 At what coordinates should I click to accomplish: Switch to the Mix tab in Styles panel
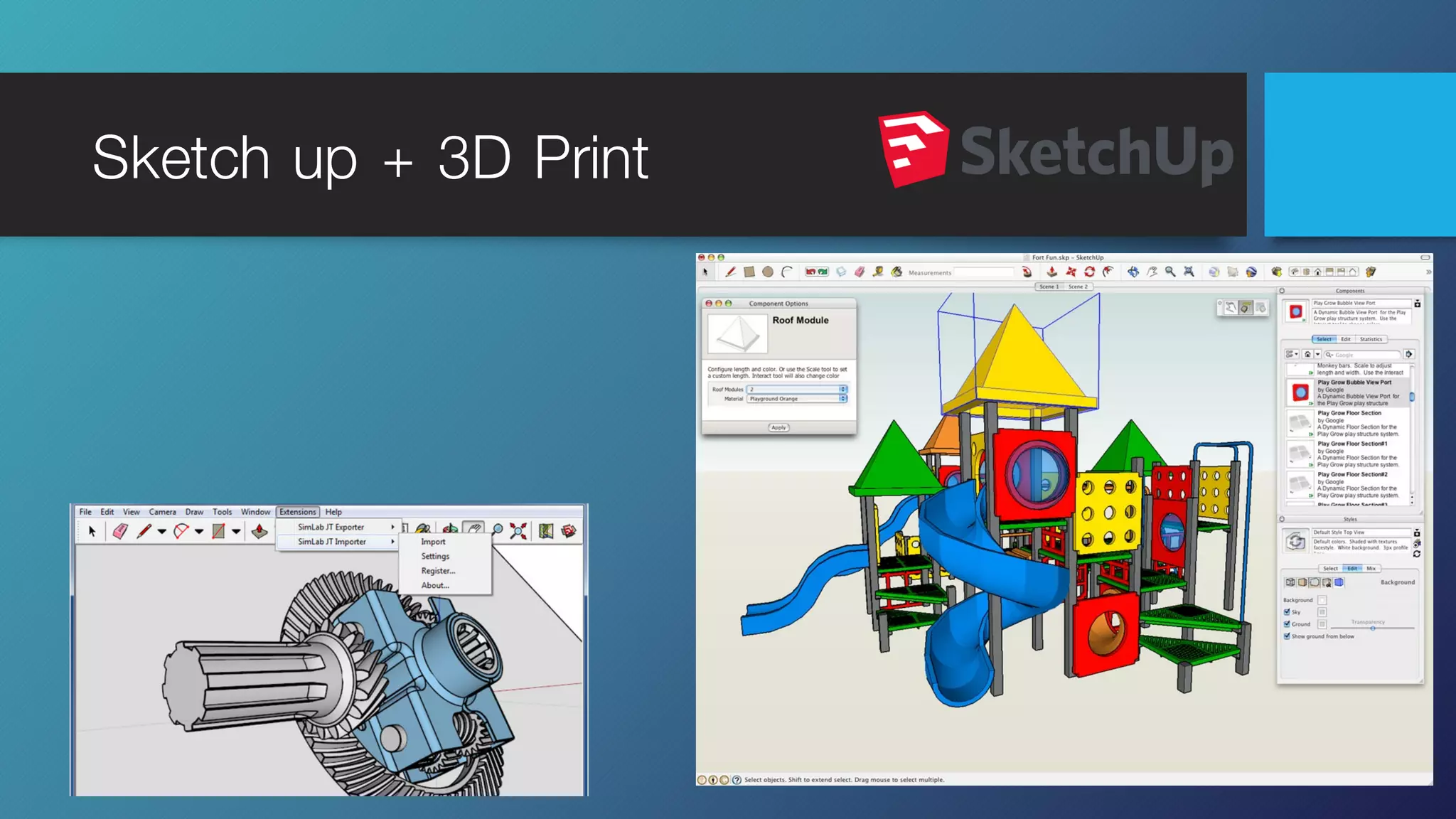point(1371,568)
